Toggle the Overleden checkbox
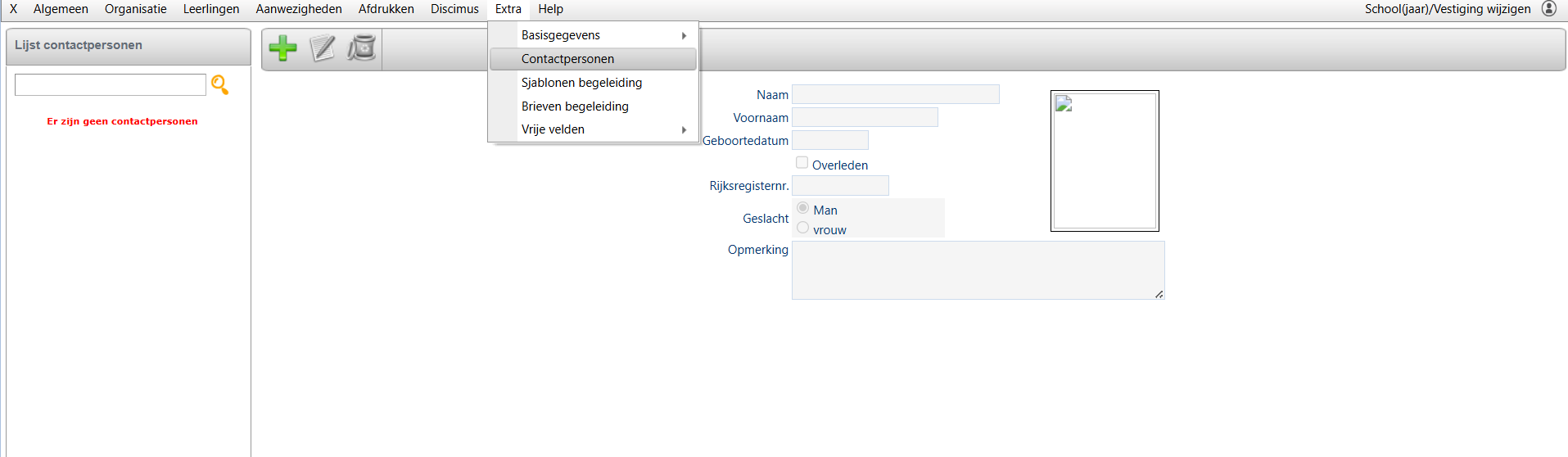 pyautogui.click(x=802, y=163)
